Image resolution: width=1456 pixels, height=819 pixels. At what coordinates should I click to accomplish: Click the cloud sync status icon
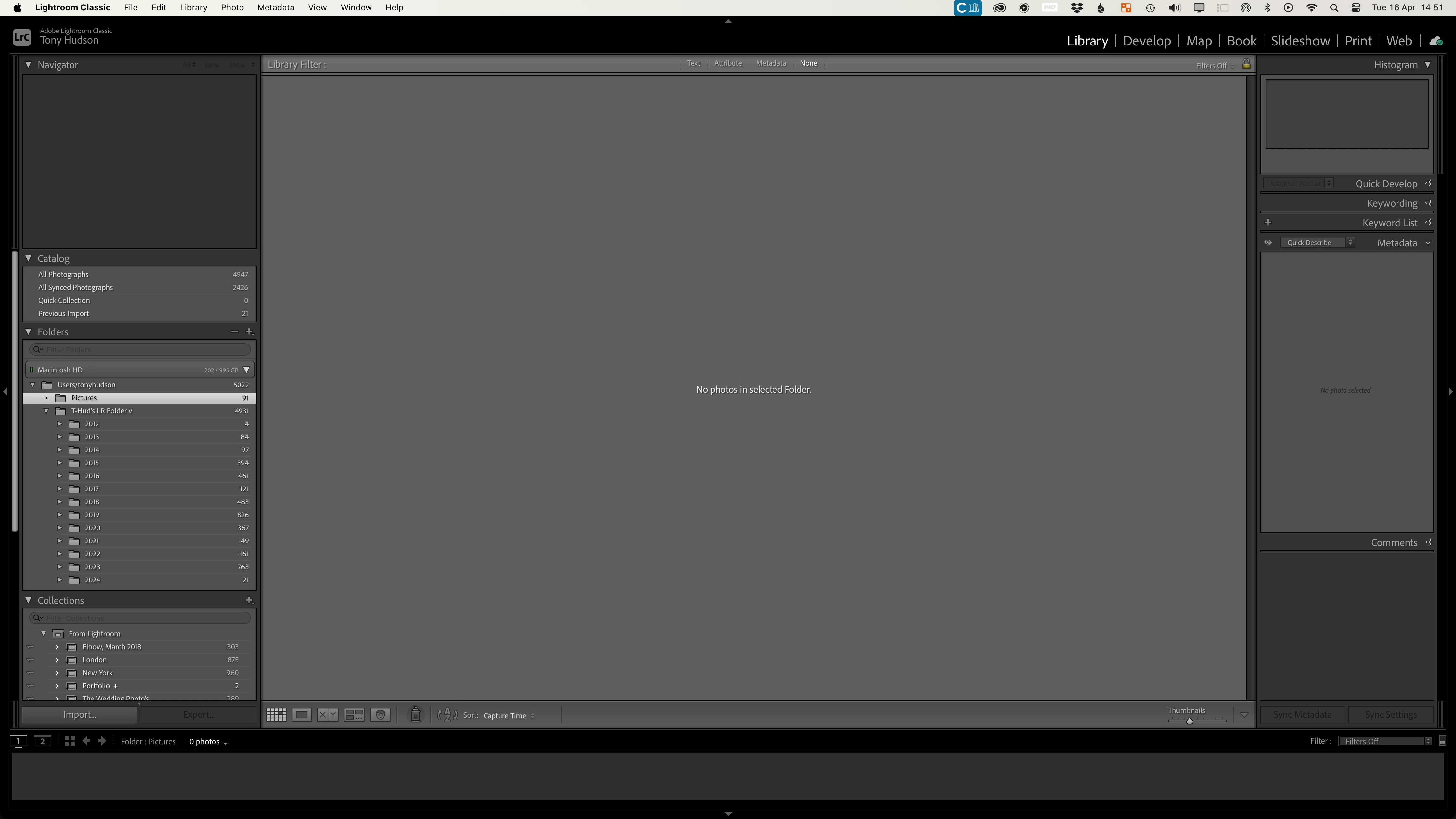pos(1436,41)
